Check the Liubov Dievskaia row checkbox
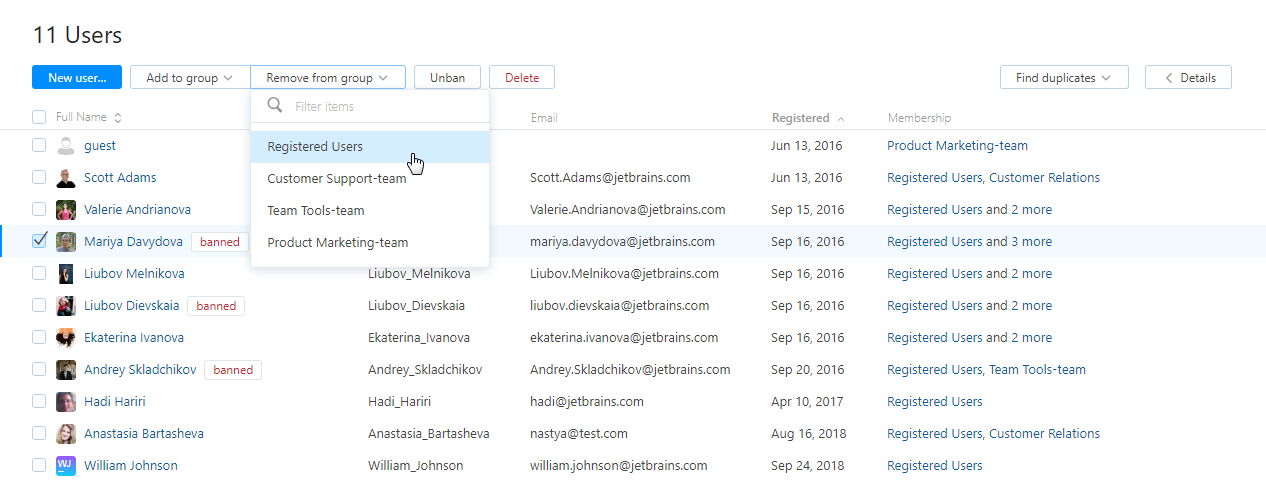1266x502 pixels. pyautogui.click(x=39, y=305)
